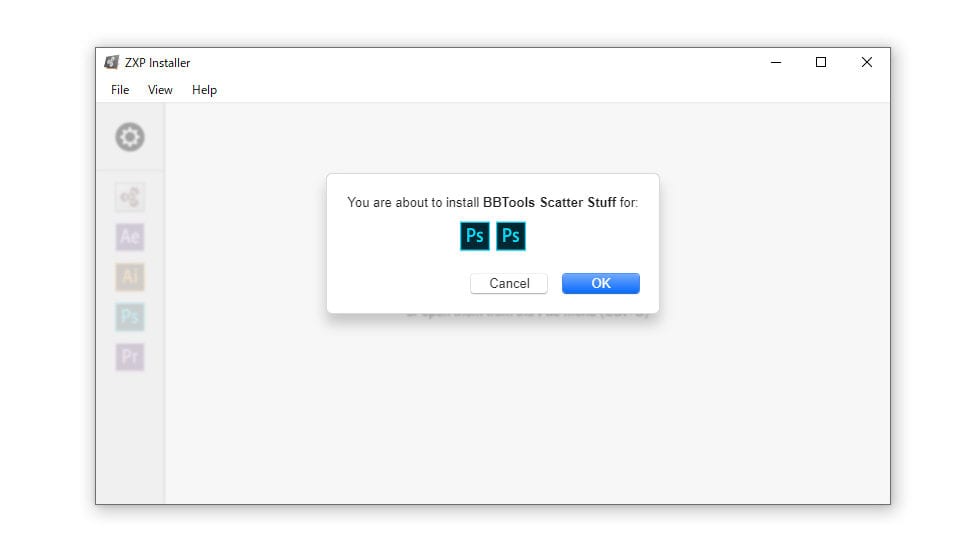The height and width of the screenshot is (551, 980).
Task: Confirm installation with OK
Action: pyautogui.click(x=601, y=284)
